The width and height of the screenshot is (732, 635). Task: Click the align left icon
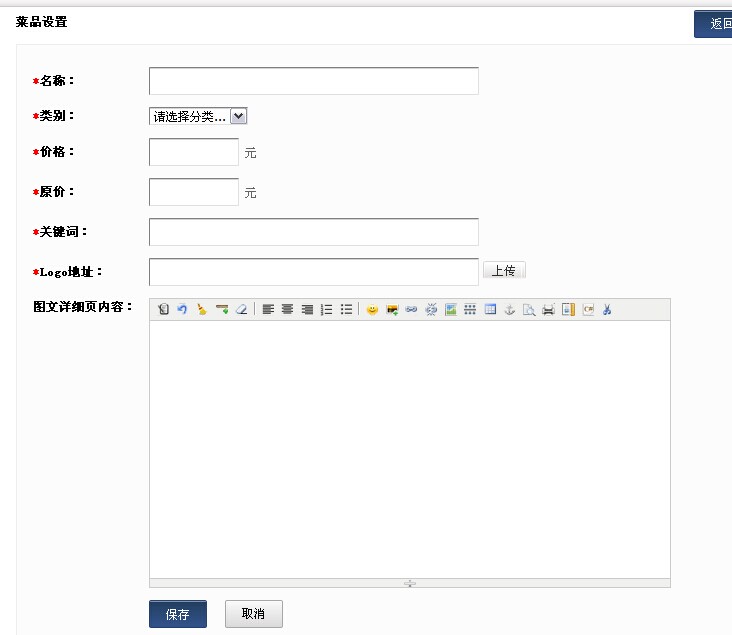[x=268, y=310]
